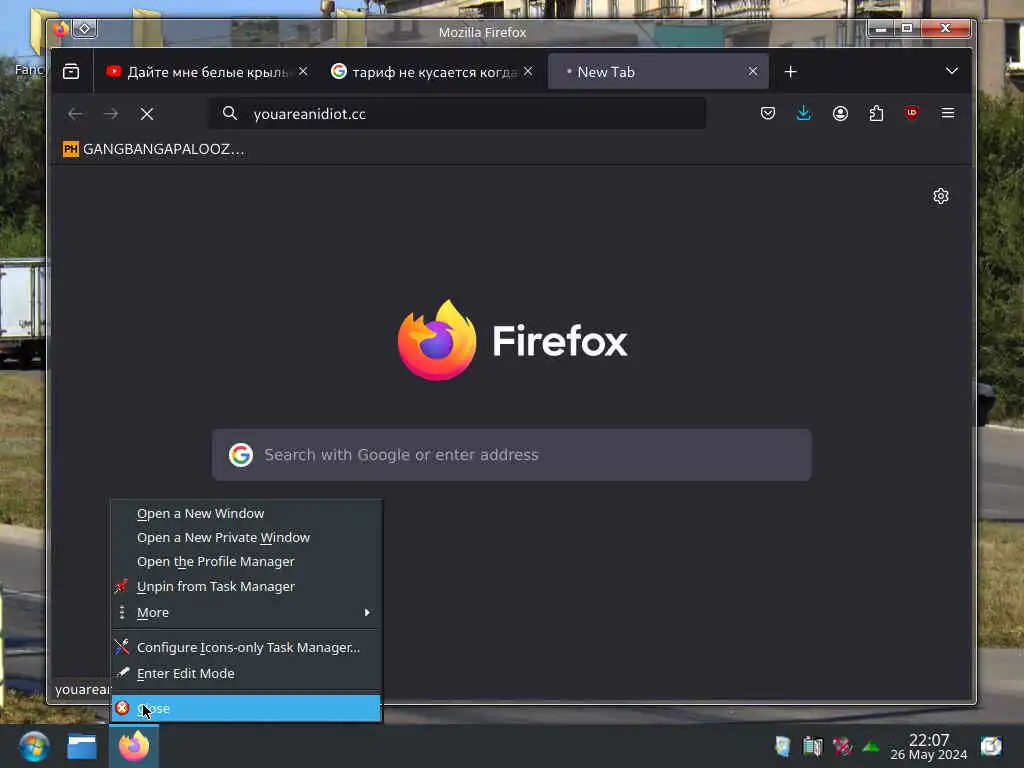Expand the 'More' submenu
The image size is (1024, 768).
246,613
